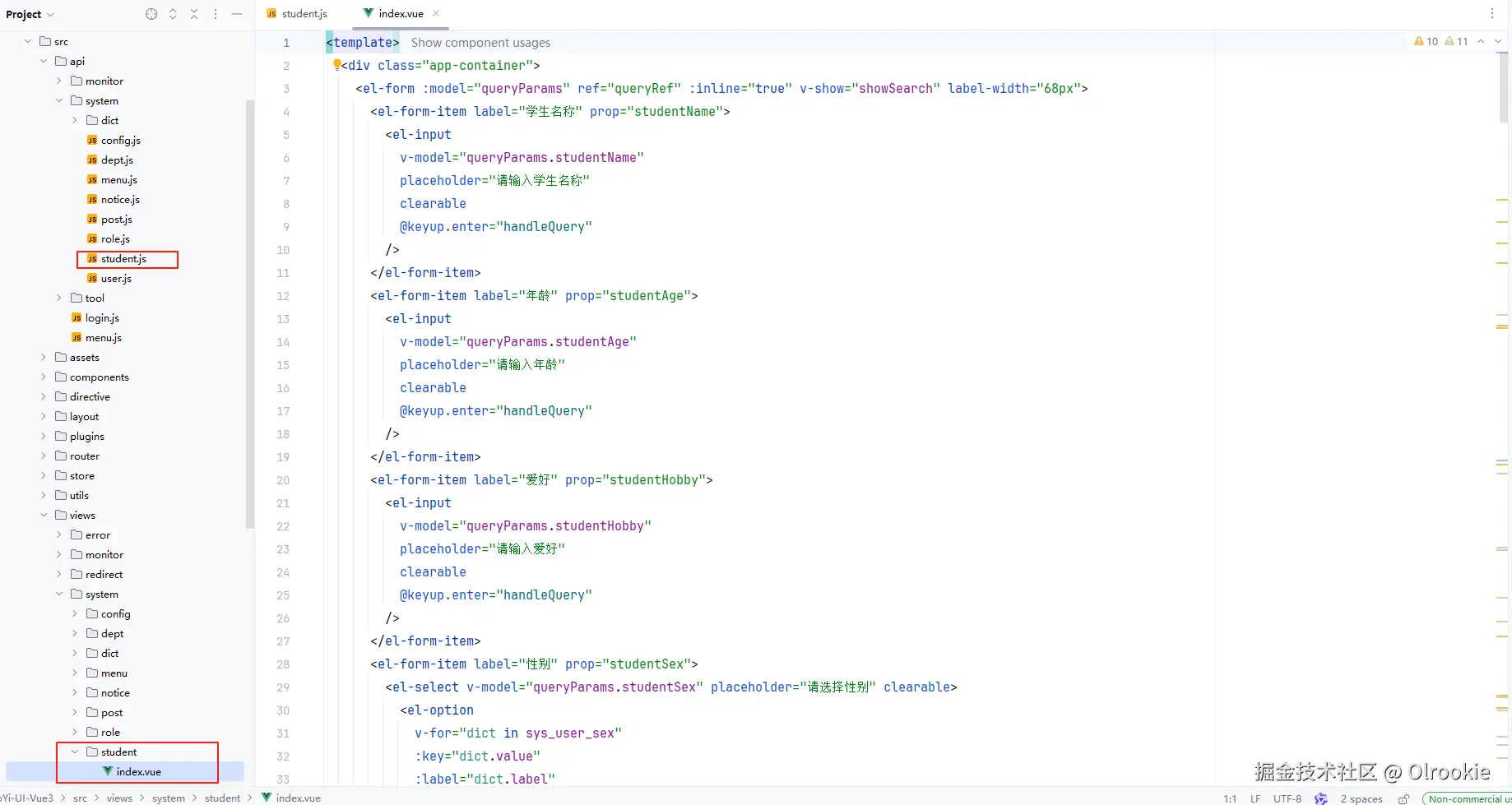Click the AI assistant icon in status bar
This screenshot has height=805, width=1512.
(1321, 798)
